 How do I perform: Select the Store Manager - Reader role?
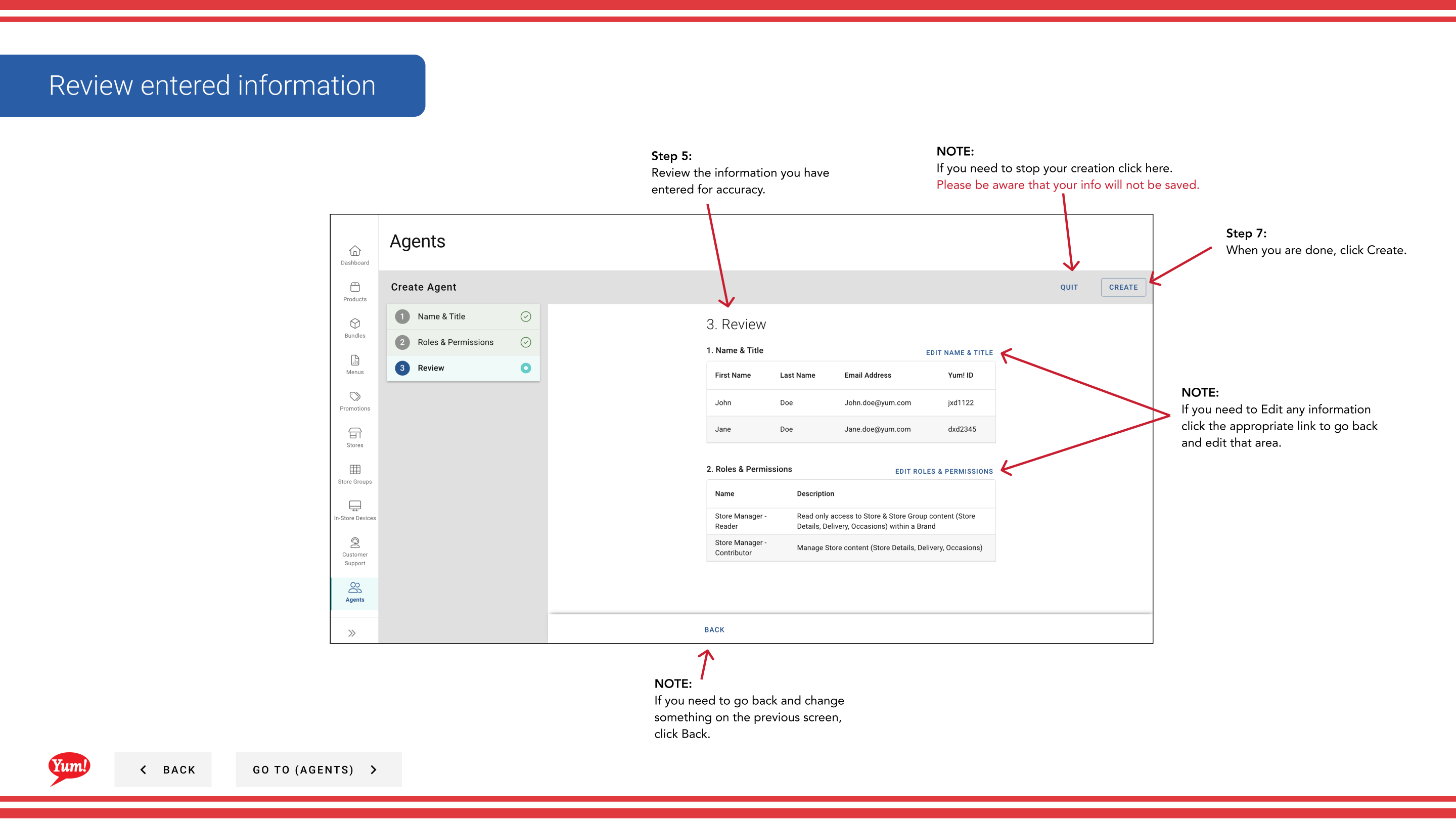[x=741, y=521]
